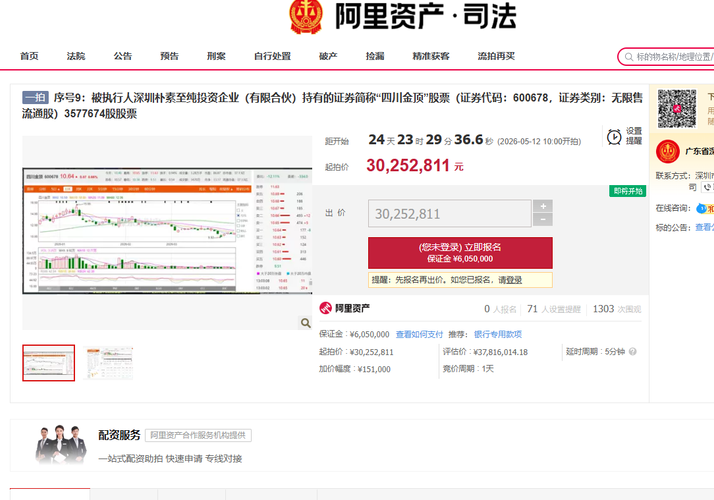This screenshot has width=714, height=500.
Task: Click the bid price input showing 30,252,811
Action: tap(450, 214)
